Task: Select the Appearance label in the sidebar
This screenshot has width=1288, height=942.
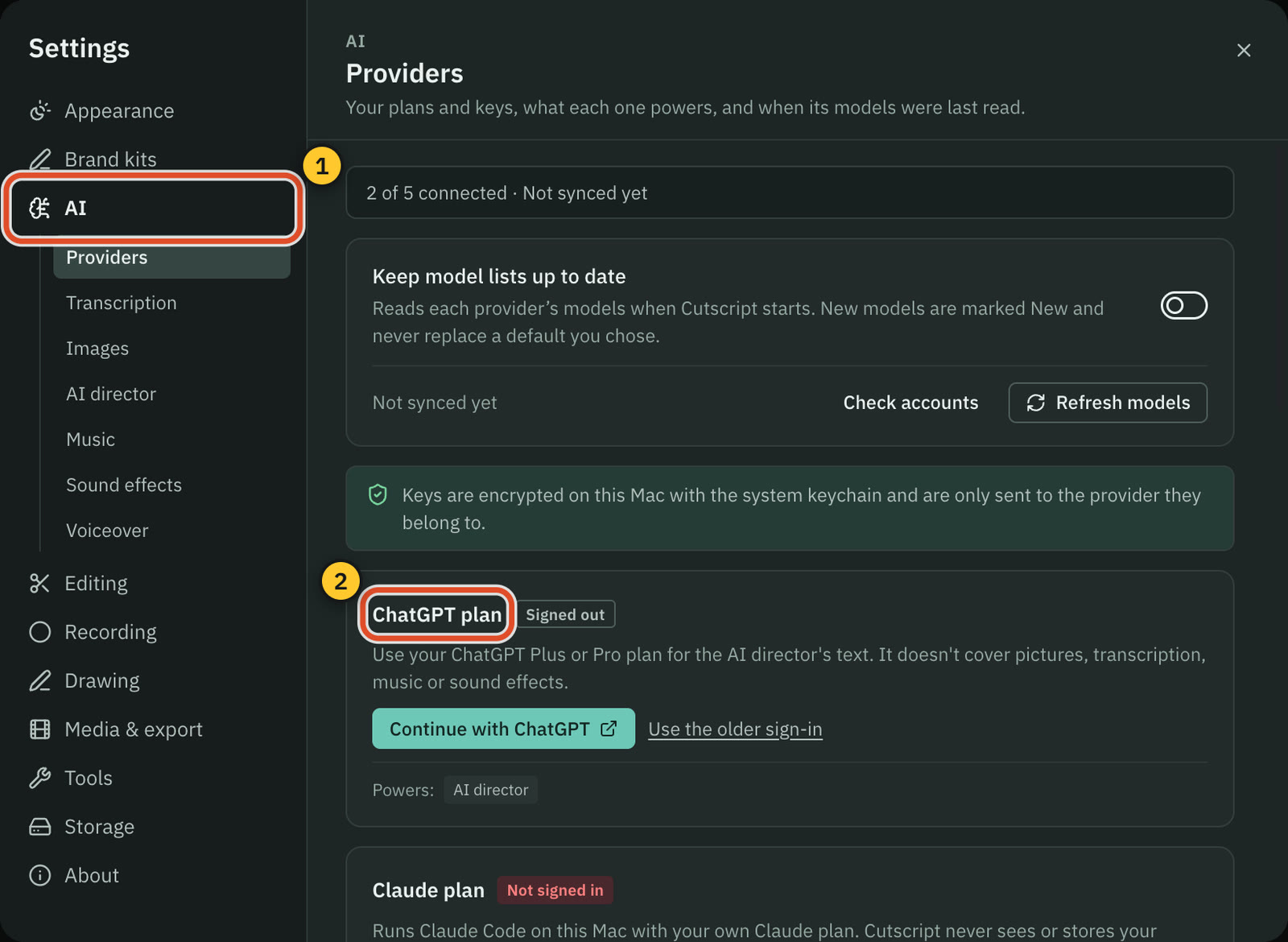Action: click(119, 111)
